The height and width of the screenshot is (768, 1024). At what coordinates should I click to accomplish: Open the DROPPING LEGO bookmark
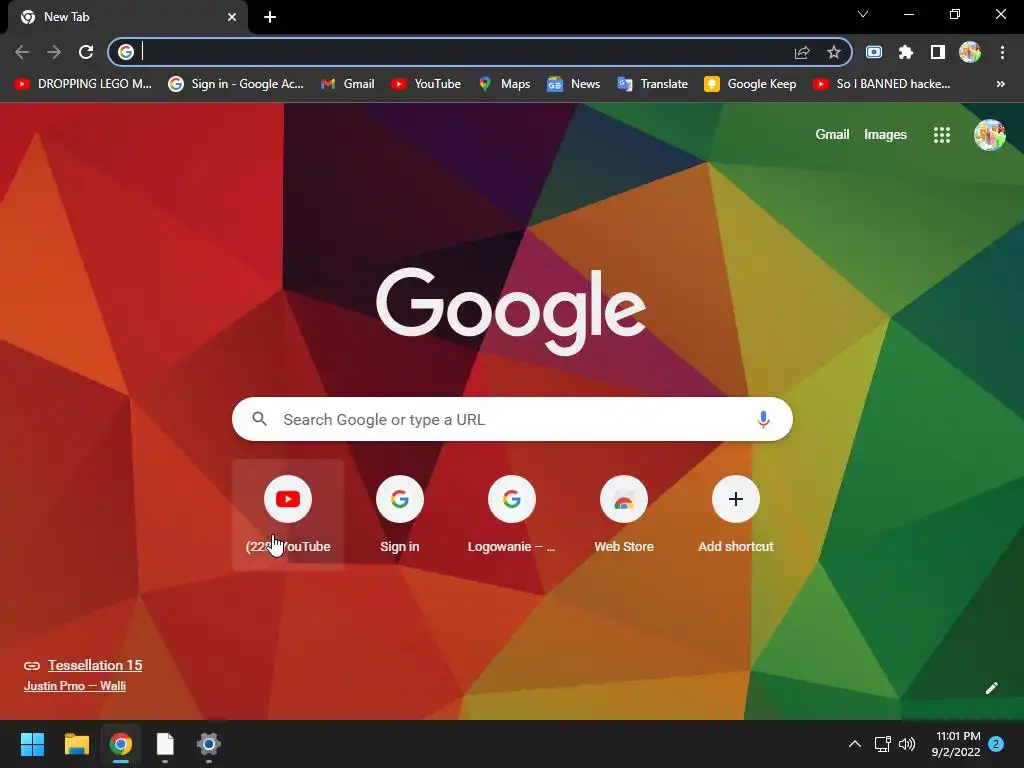pyautogui.click(x=83, y=84)
